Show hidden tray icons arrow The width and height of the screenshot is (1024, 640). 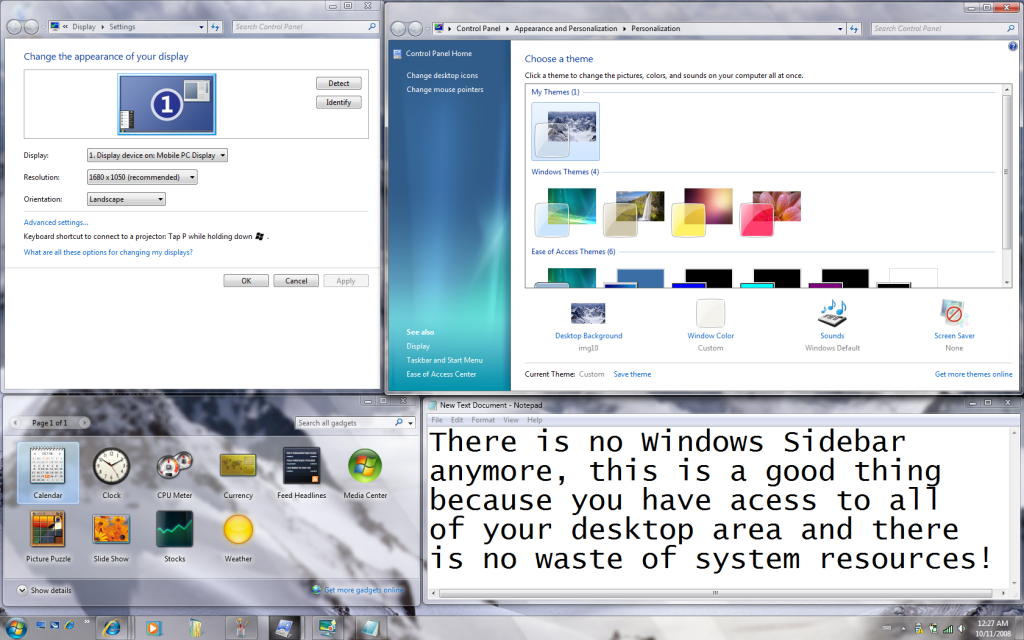[x=904, y=629]
